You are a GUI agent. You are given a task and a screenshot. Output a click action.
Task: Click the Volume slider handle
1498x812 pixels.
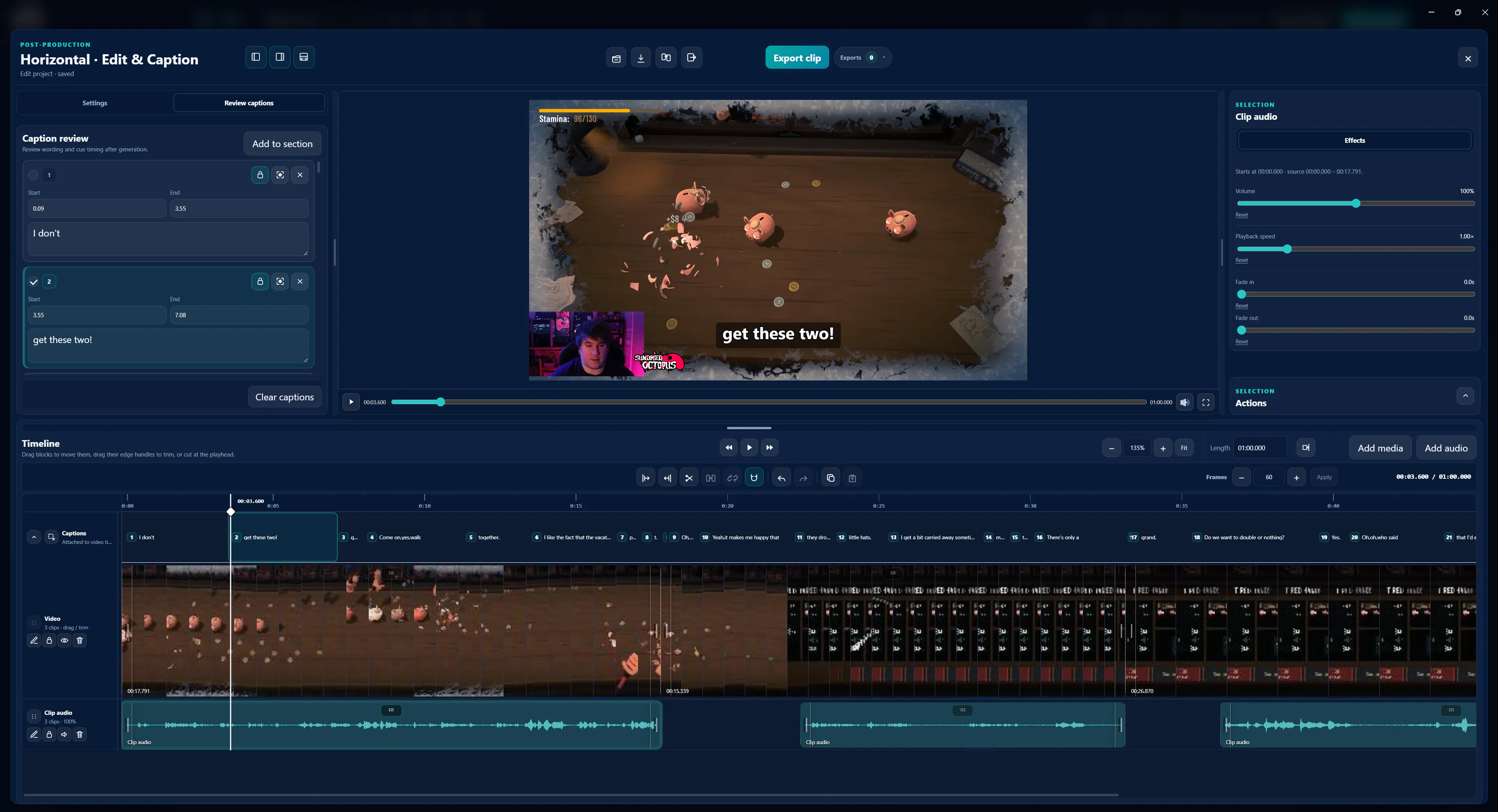click(x=1356, y=204)
